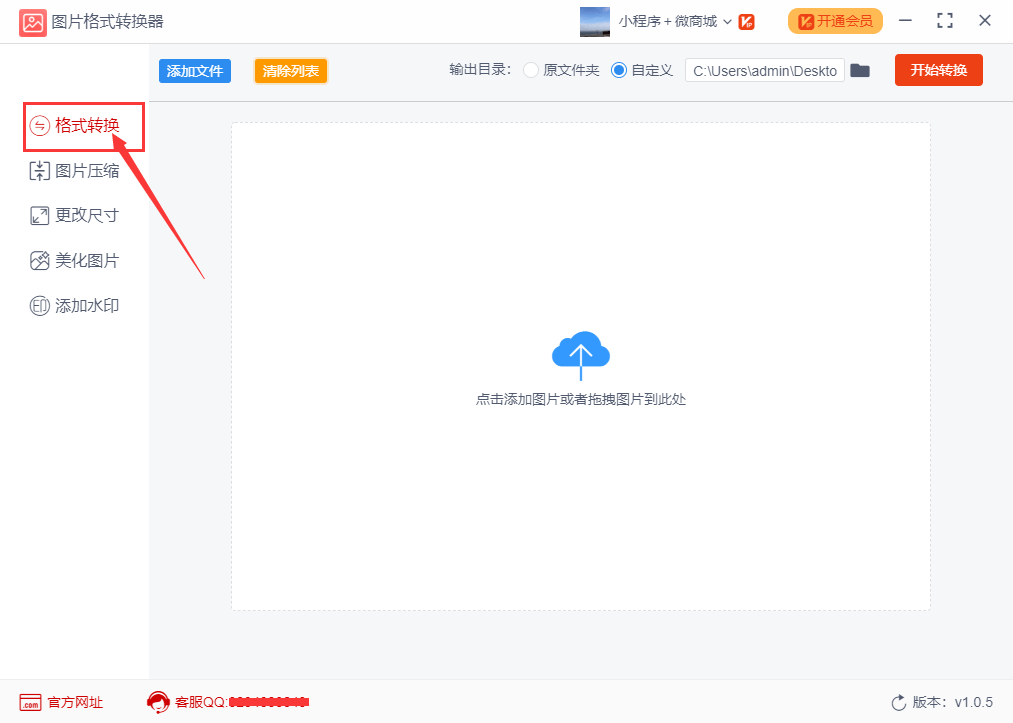Image resolution: width=1013 pixels, height=723 pixels.
Task: Select the 自定义 custom output radio option
Action: (x=617, y=70)
